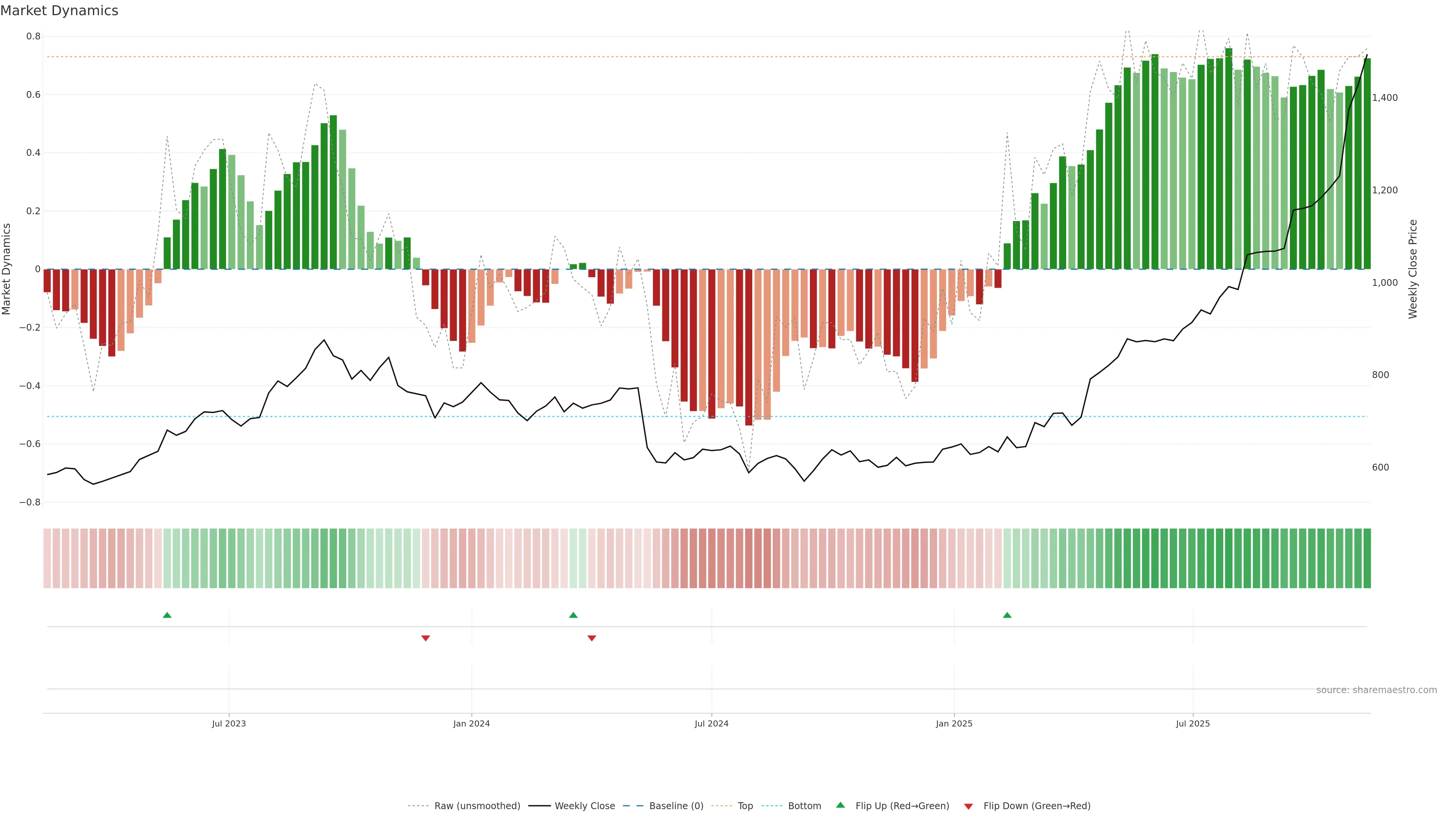Click the green flip-up marker after Jan 2025
The image size is (1456, 819).
(1007, 615)
